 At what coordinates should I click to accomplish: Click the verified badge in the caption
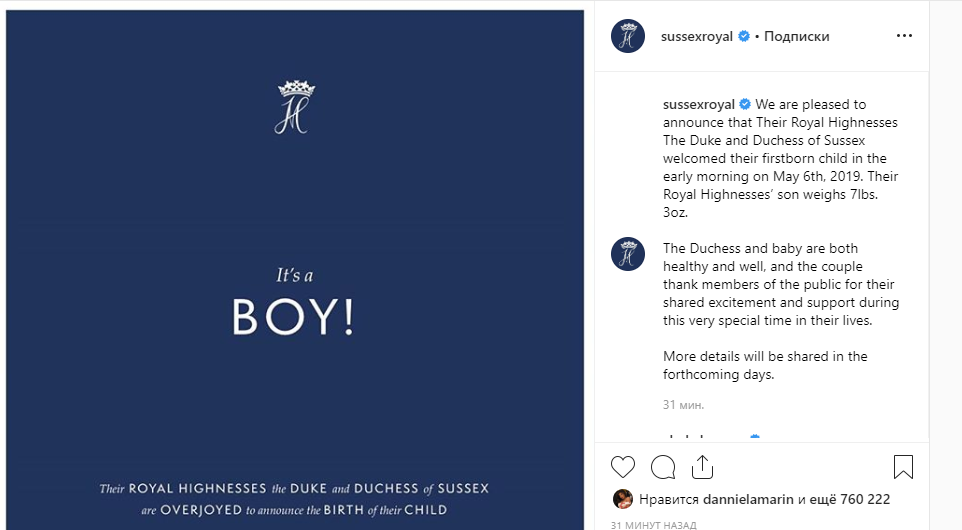745,105
